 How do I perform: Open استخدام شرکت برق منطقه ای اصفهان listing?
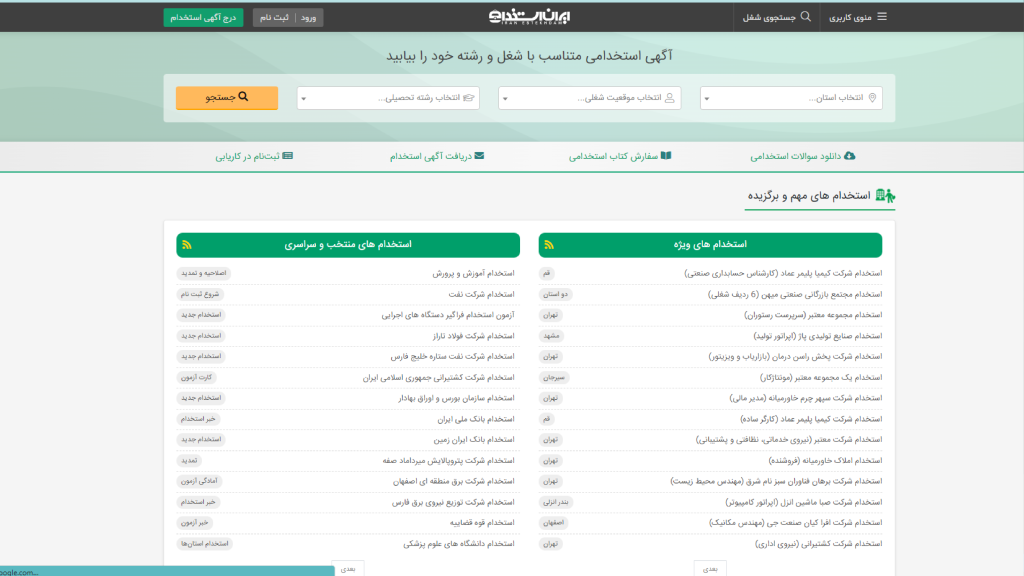tap(454, 481)
